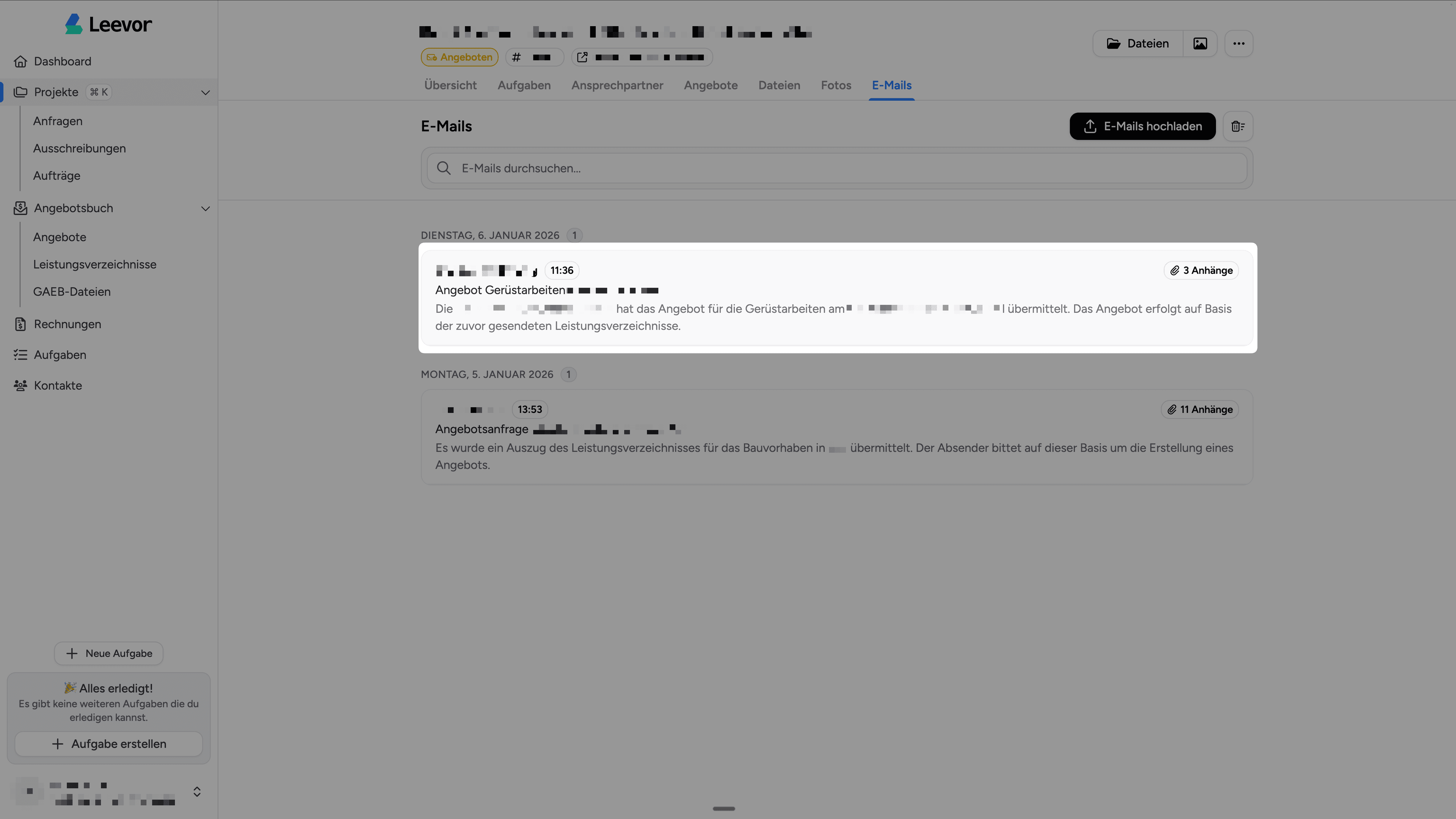Click the E-Mails hochladen button

1142,126
